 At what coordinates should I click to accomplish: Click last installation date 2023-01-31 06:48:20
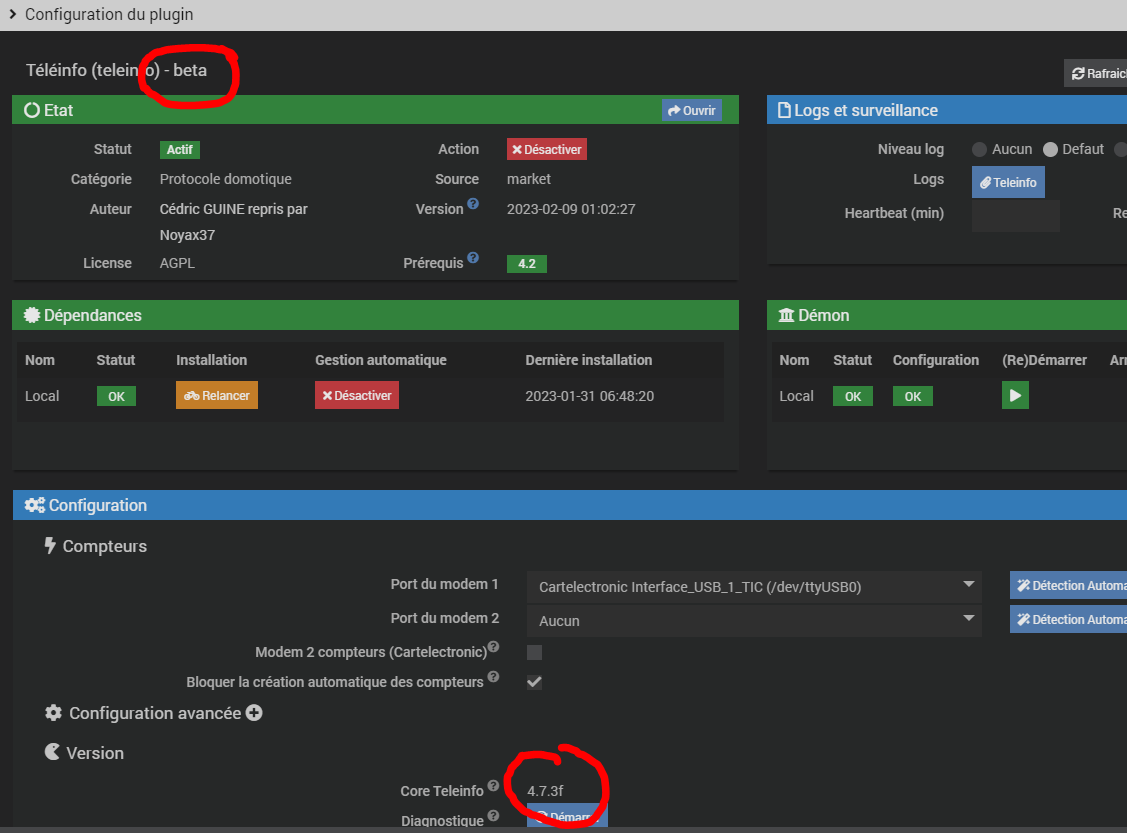click(x=589, y=396)
